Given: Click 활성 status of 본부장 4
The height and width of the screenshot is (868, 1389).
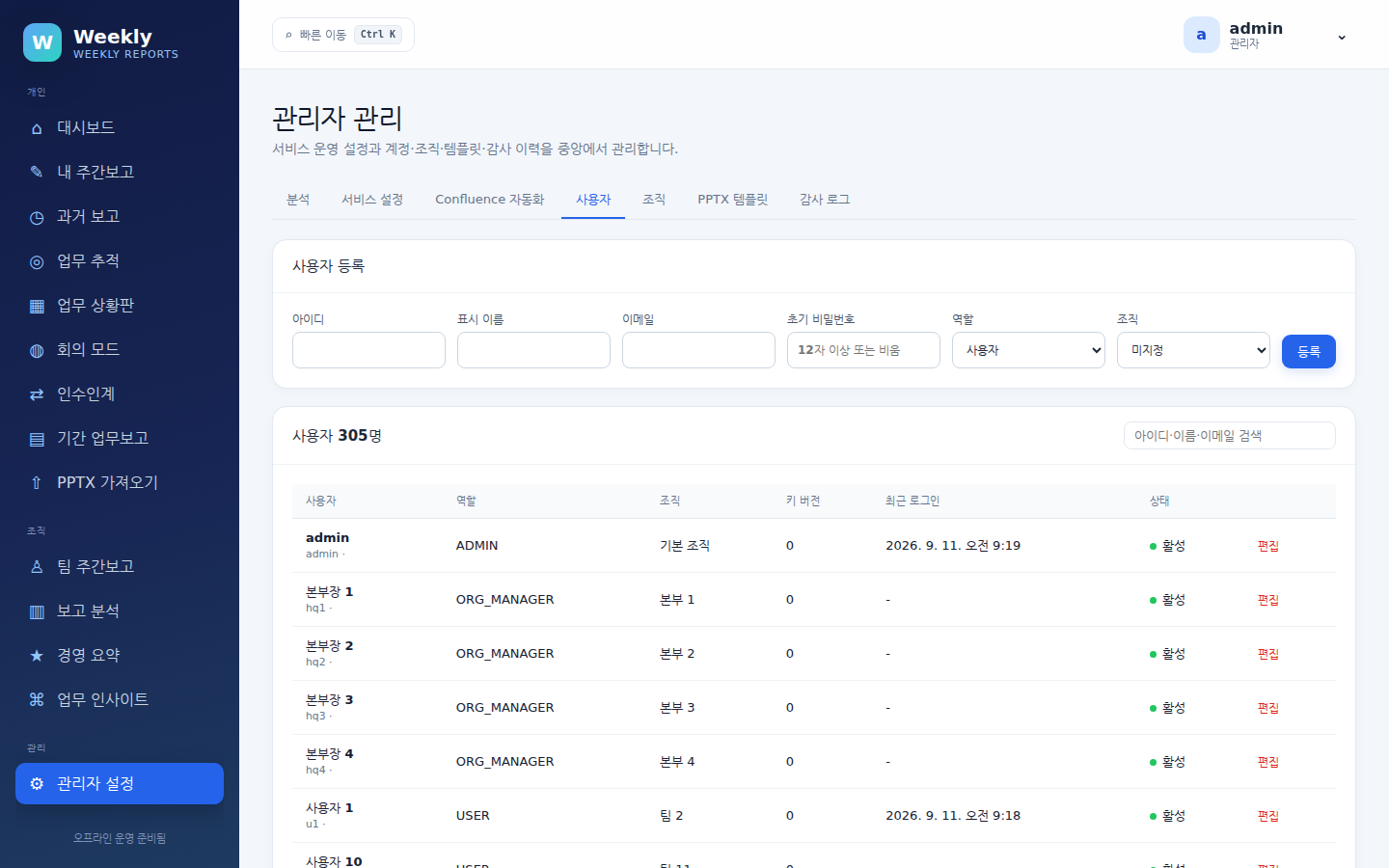Looking at the screenshot, I should [x=1167, y=762].
